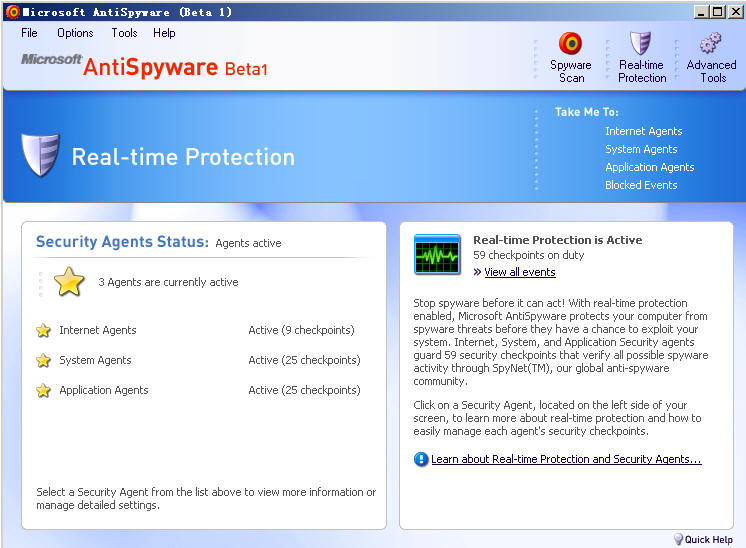The height and width of the screenshot is (548, 746).
Task: Go to Internet Agents under Take Me To
Action: pos(644,131)
